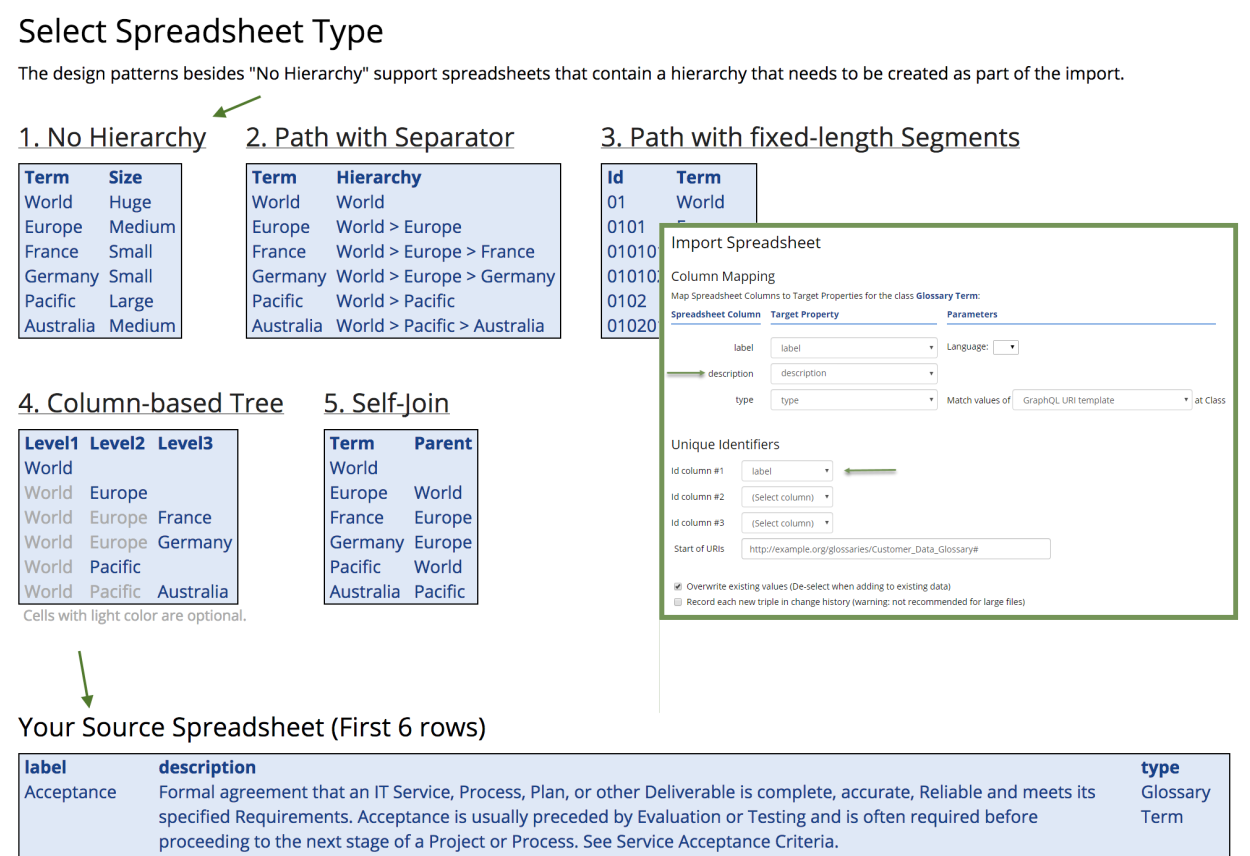Click the No Hierarchy example table
The height and width of the screenshot is (856, 1250).
tap(100, 251)
